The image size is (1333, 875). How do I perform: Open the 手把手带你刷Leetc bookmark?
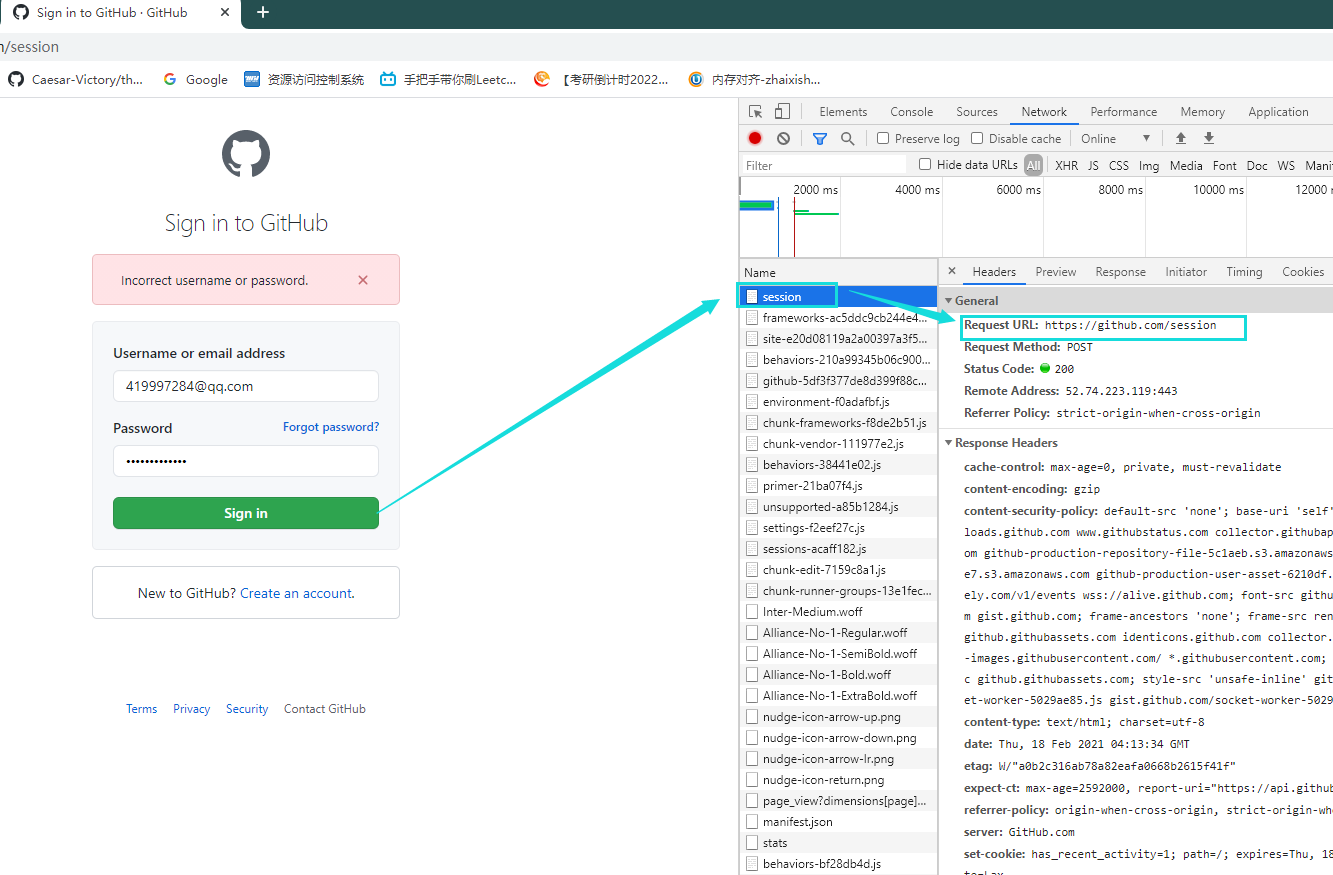[448, 80]
